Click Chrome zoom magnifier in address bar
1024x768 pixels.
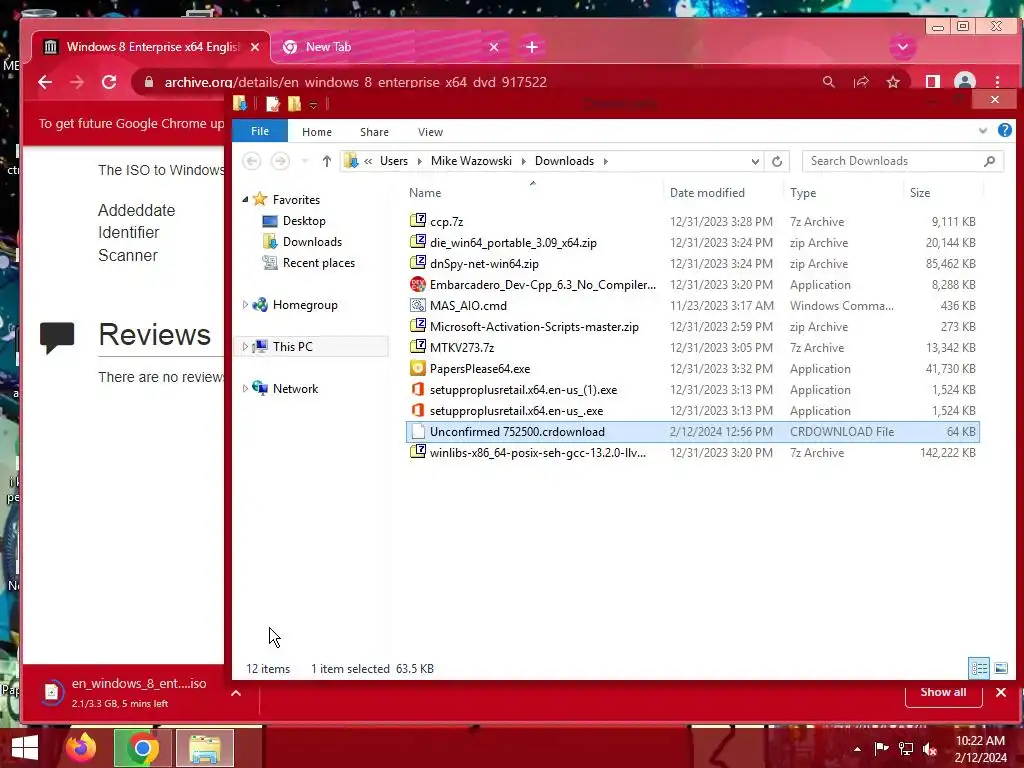click(828, 82)
